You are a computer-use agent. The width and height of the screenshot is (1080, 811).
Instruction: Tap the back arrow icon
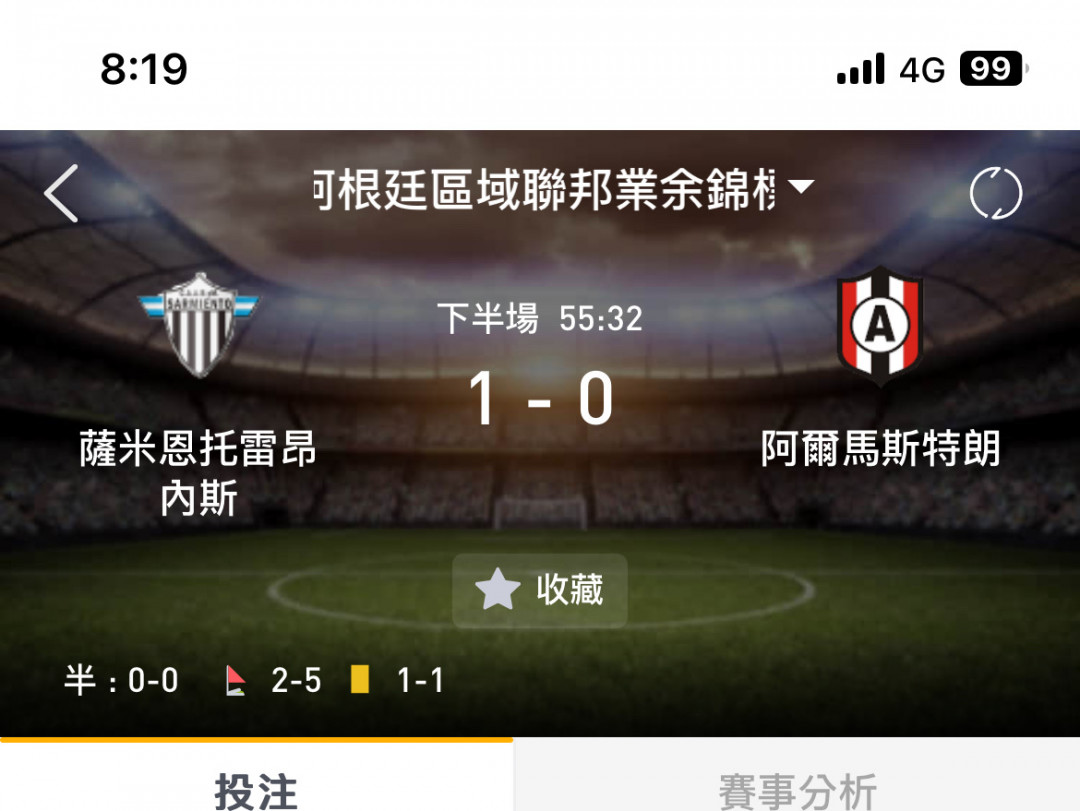pos(61,194)
